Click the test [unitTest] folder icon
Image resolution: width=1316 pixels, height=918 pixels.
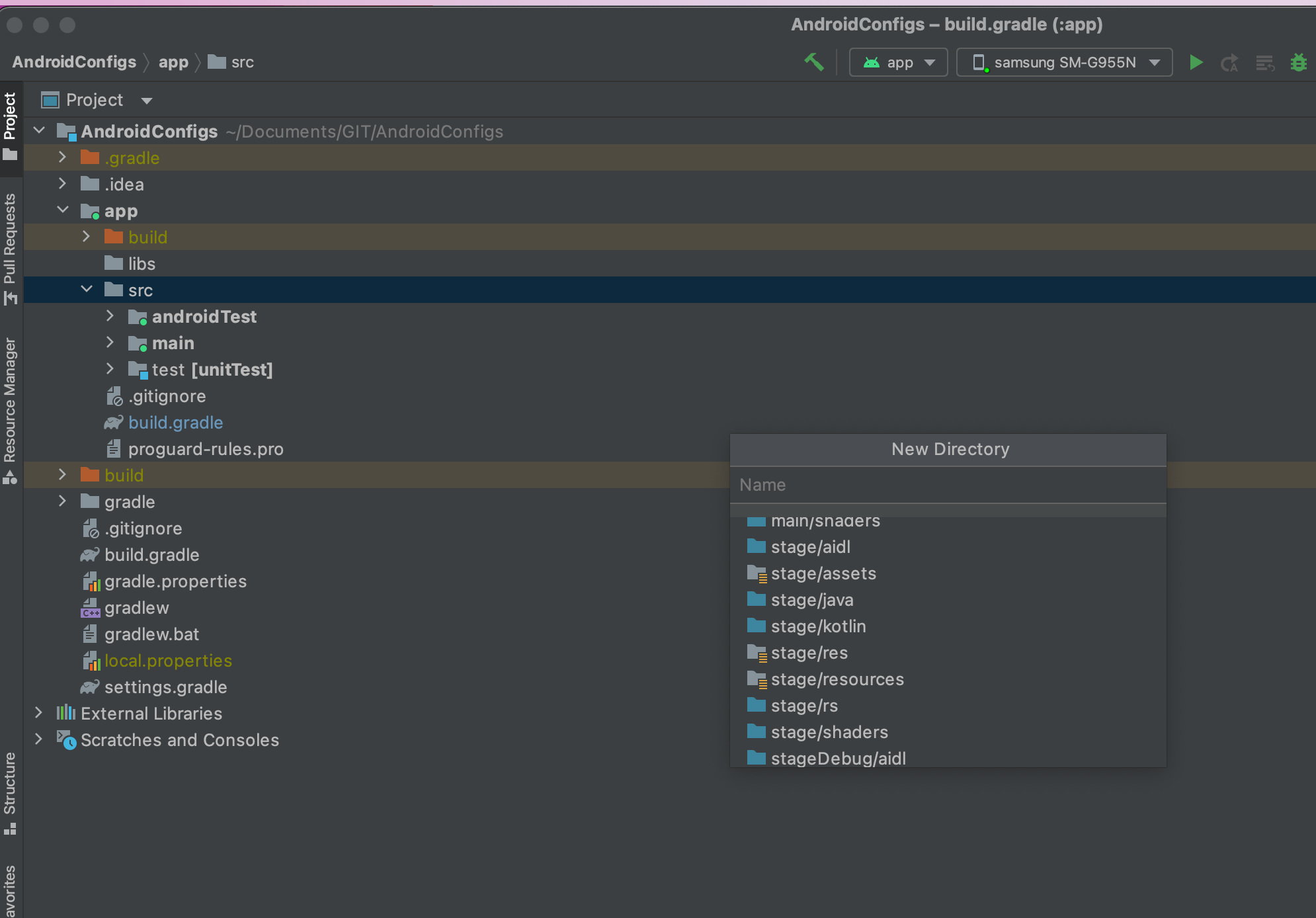(x=138, y=370)
